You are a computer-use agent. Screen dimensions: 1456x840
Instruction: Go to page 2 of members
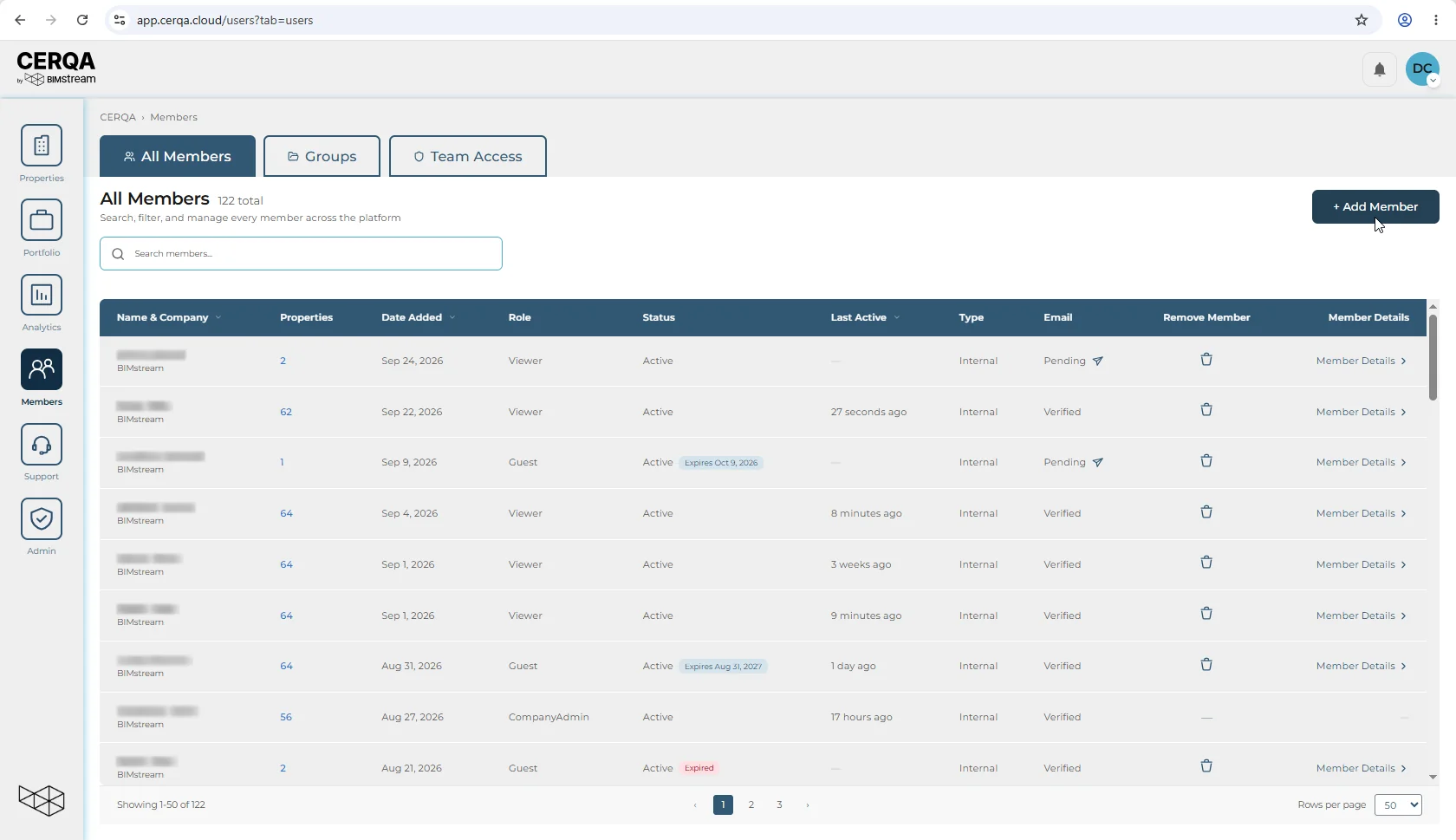coord(751,804)
